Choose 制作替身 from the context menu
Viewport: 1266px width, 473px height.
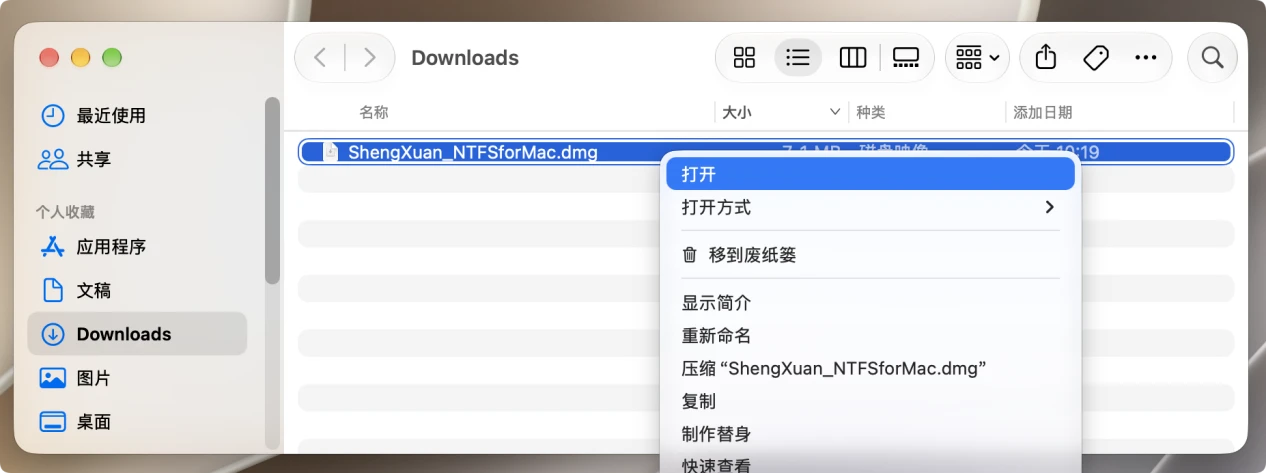click(x=869, y=434)
